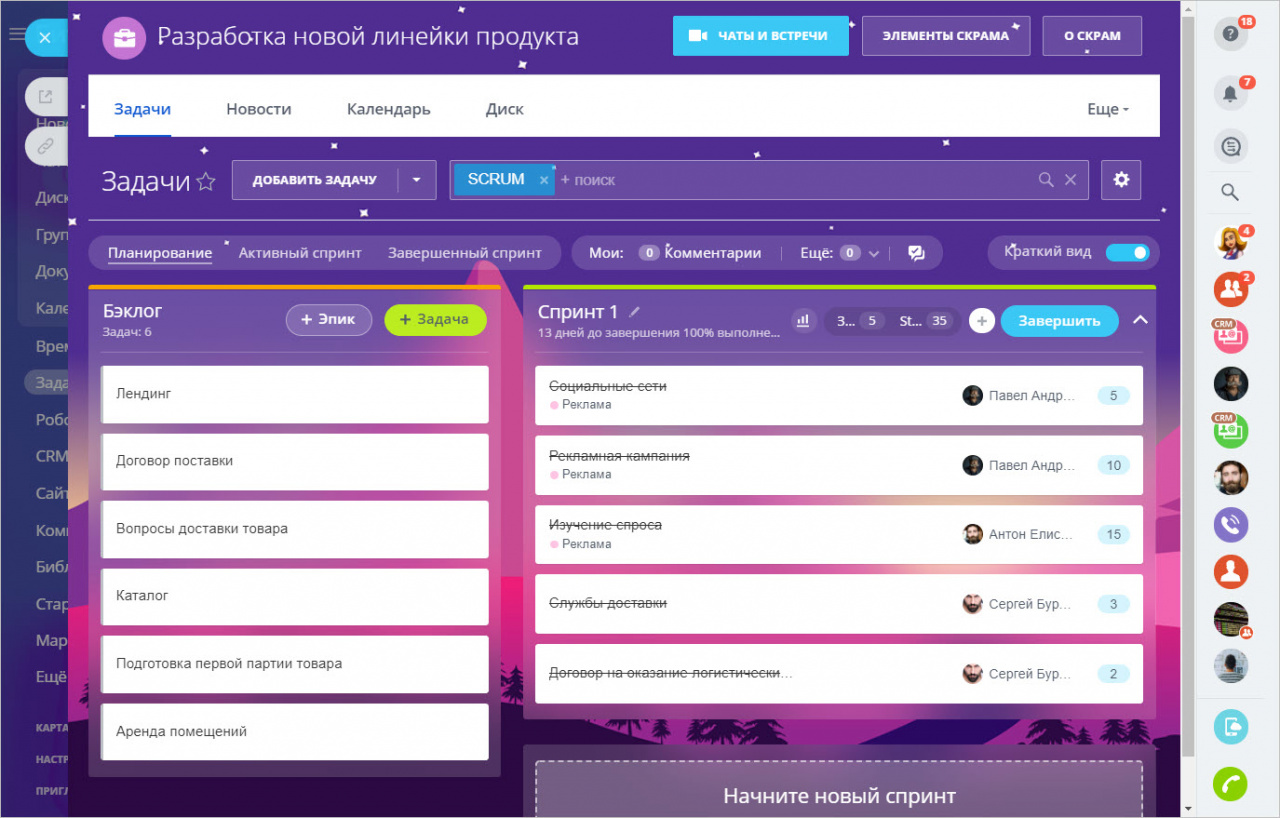Open the help question mark icon
The height and width of the screenshot is (818, 1280).
[x=1230, y=34]
